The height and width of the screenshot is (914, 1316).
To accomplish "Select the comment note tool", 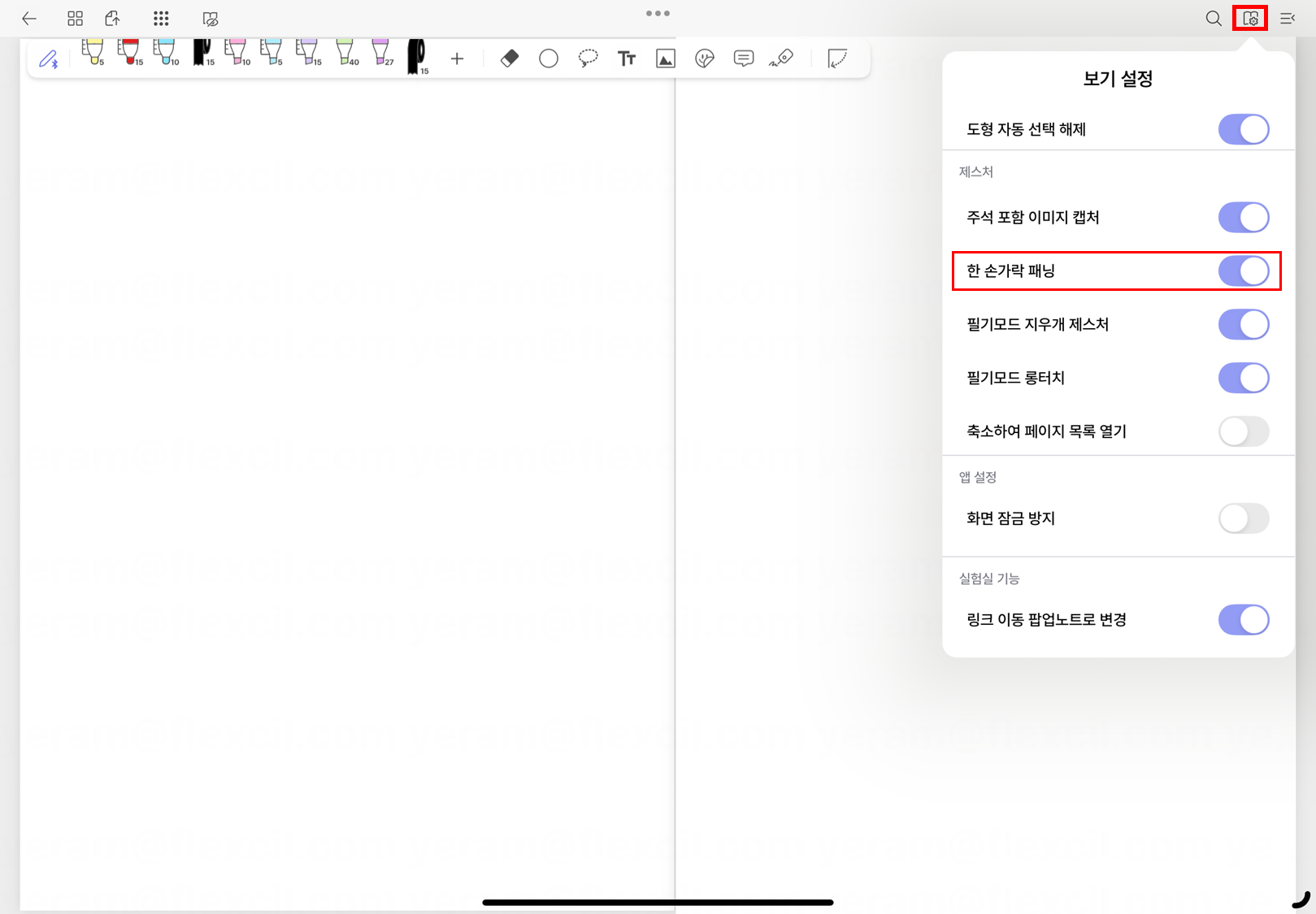I will pos(743,58).
